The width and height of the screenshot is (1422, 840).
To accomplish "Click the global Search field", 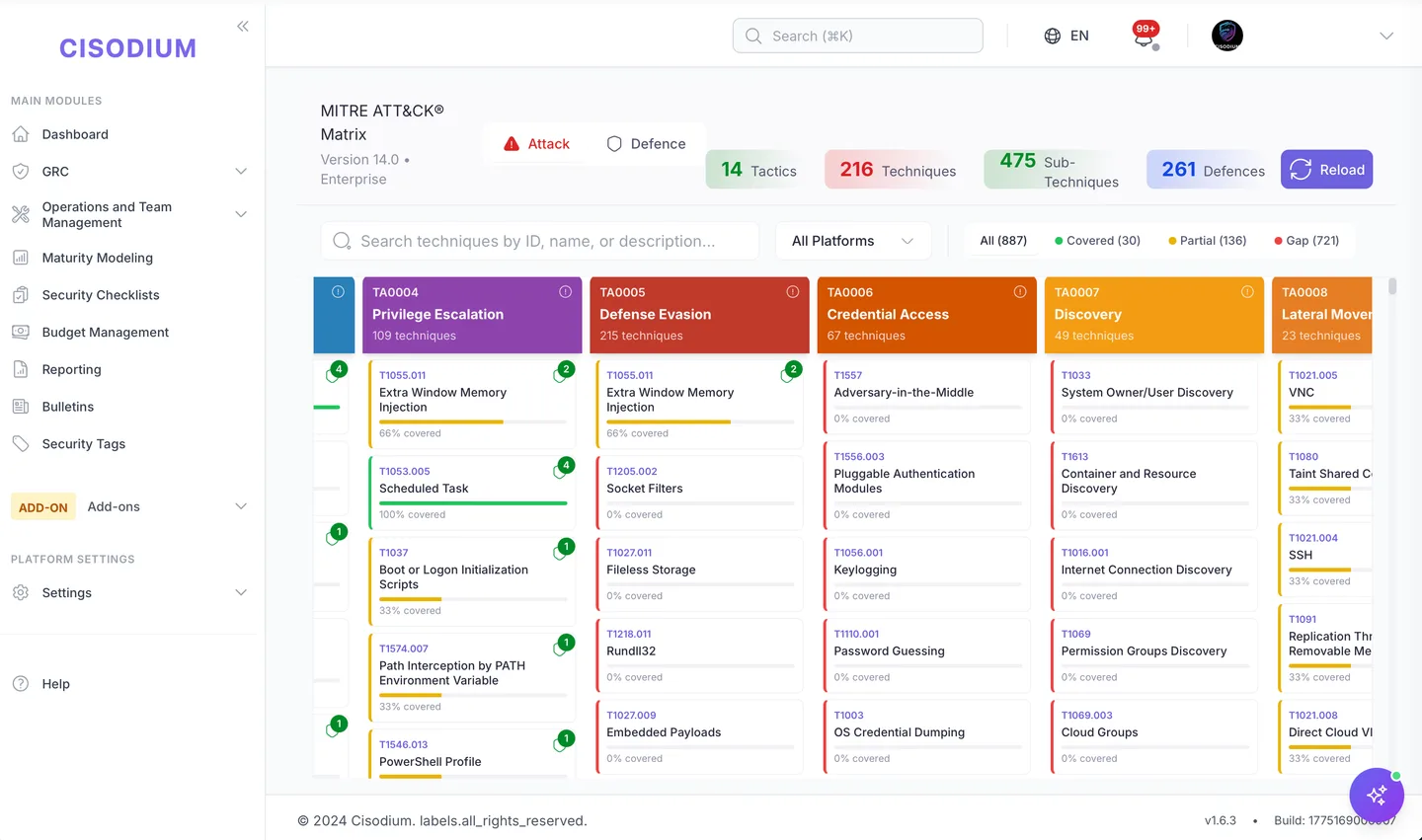I will coord(857,36).
